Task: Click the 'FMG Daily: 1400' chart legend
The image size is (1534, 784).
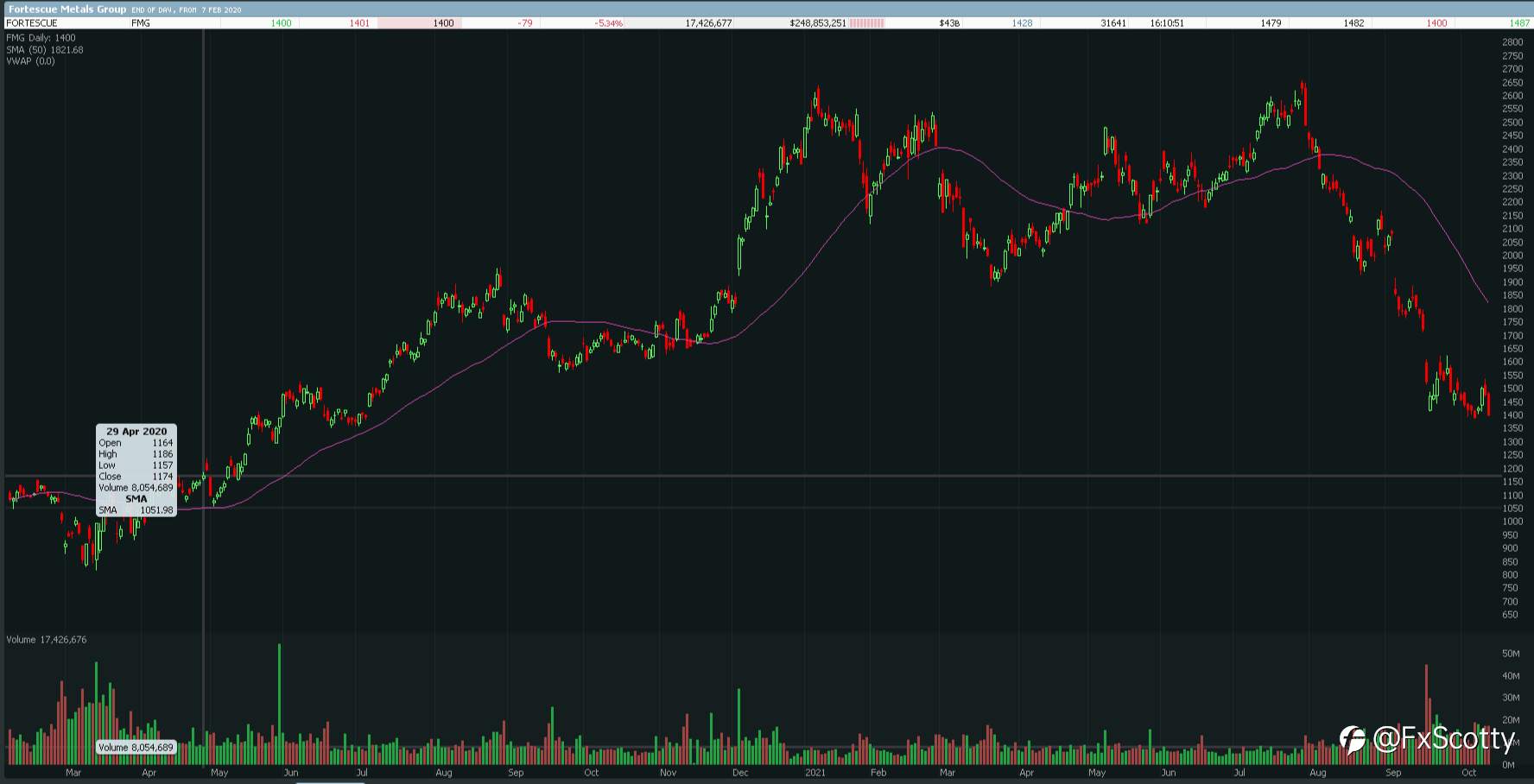Action: 41,38
